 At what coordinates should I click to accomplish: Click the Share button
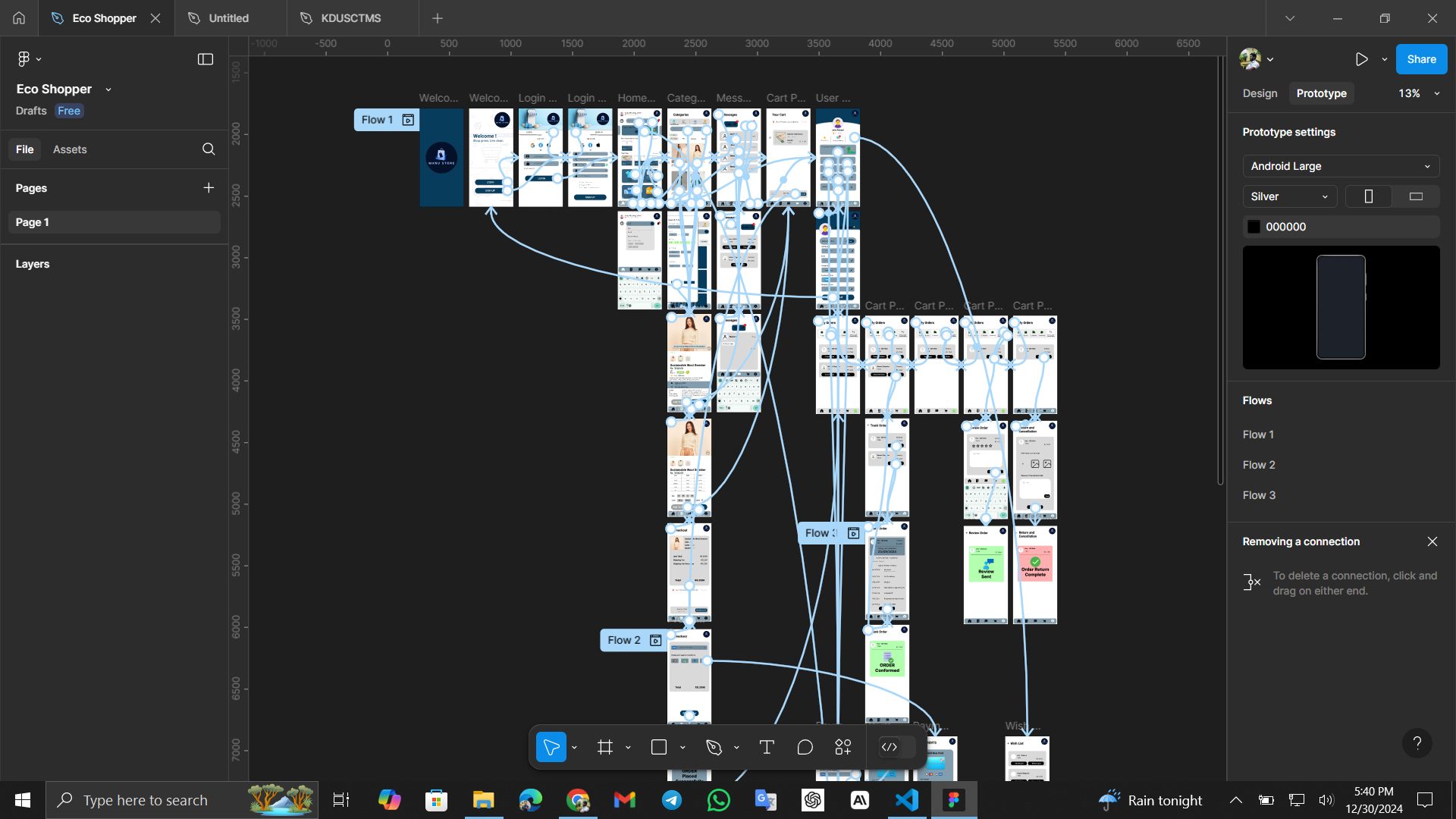[x=1421, y=59]
